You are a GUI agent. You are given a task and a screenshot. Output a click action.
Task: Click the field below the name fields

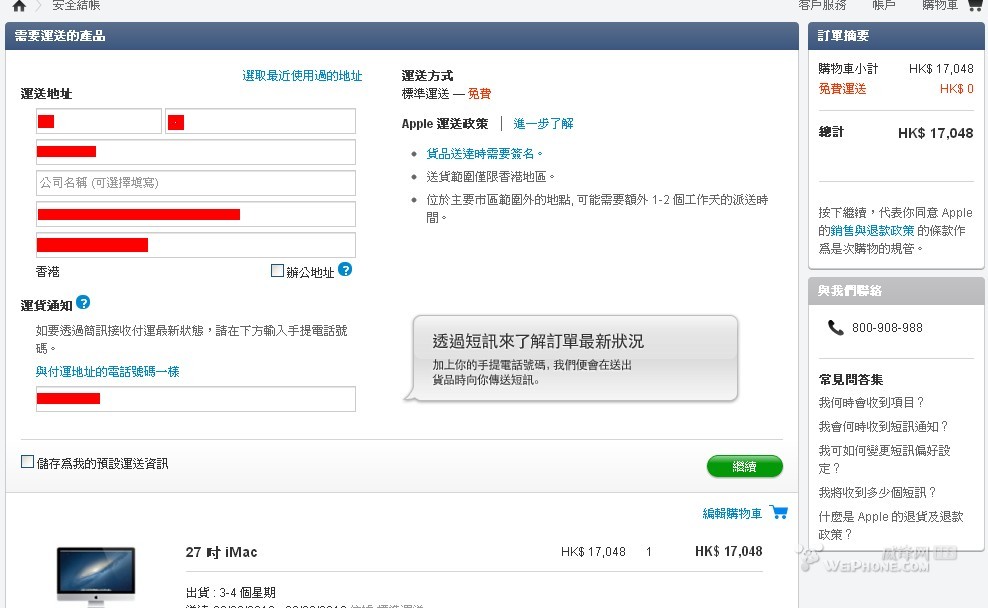pos(196,152)
